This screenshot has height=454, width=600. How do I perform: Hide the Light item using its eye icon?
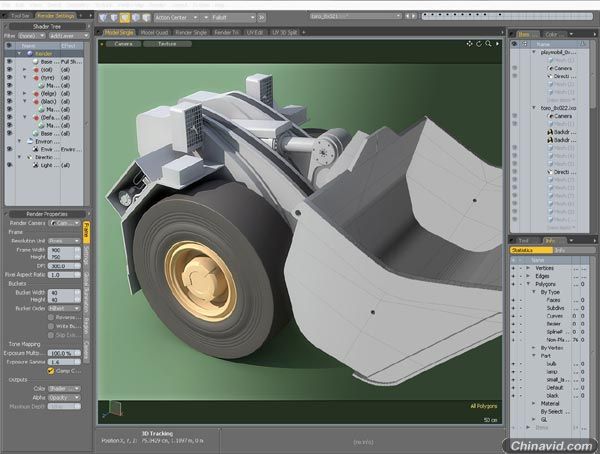(10, 164)
